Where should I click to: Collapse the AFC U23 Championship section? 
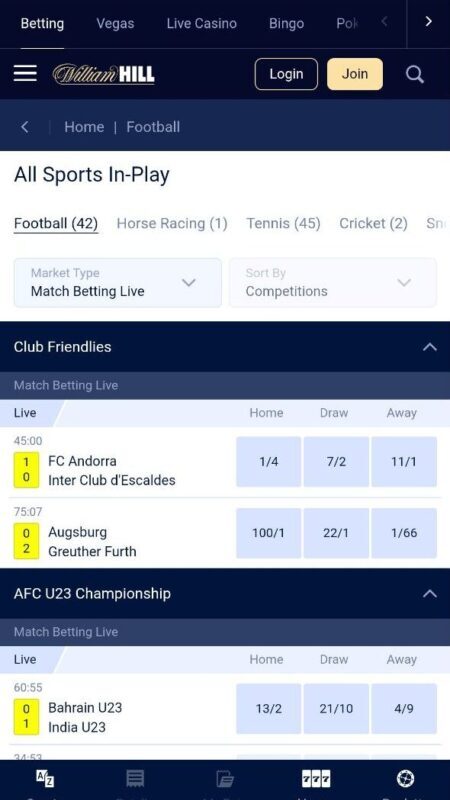[430, 593]
